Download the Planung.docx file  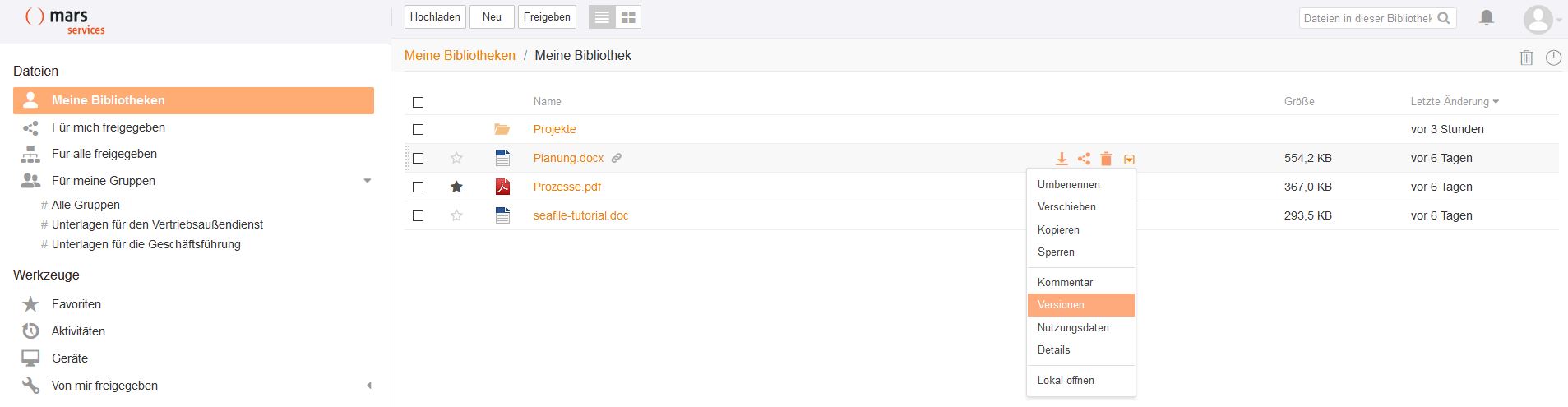point(1062,159)
